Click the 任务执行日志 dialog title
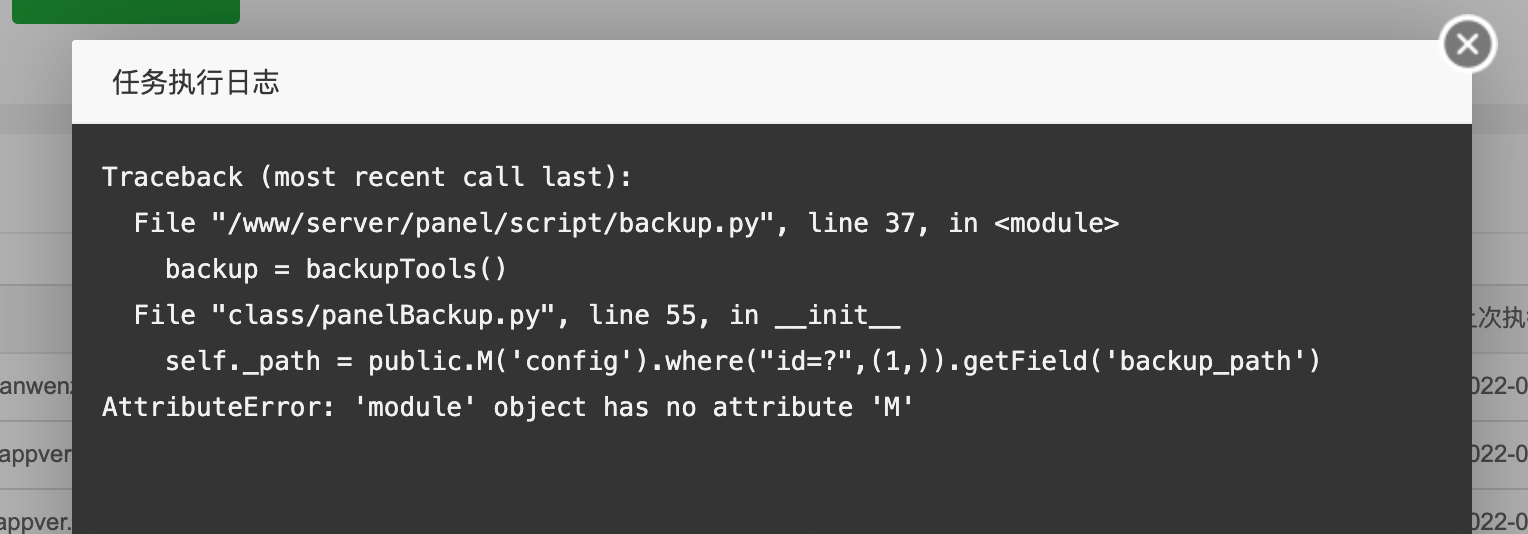 [x=195, y=83]
